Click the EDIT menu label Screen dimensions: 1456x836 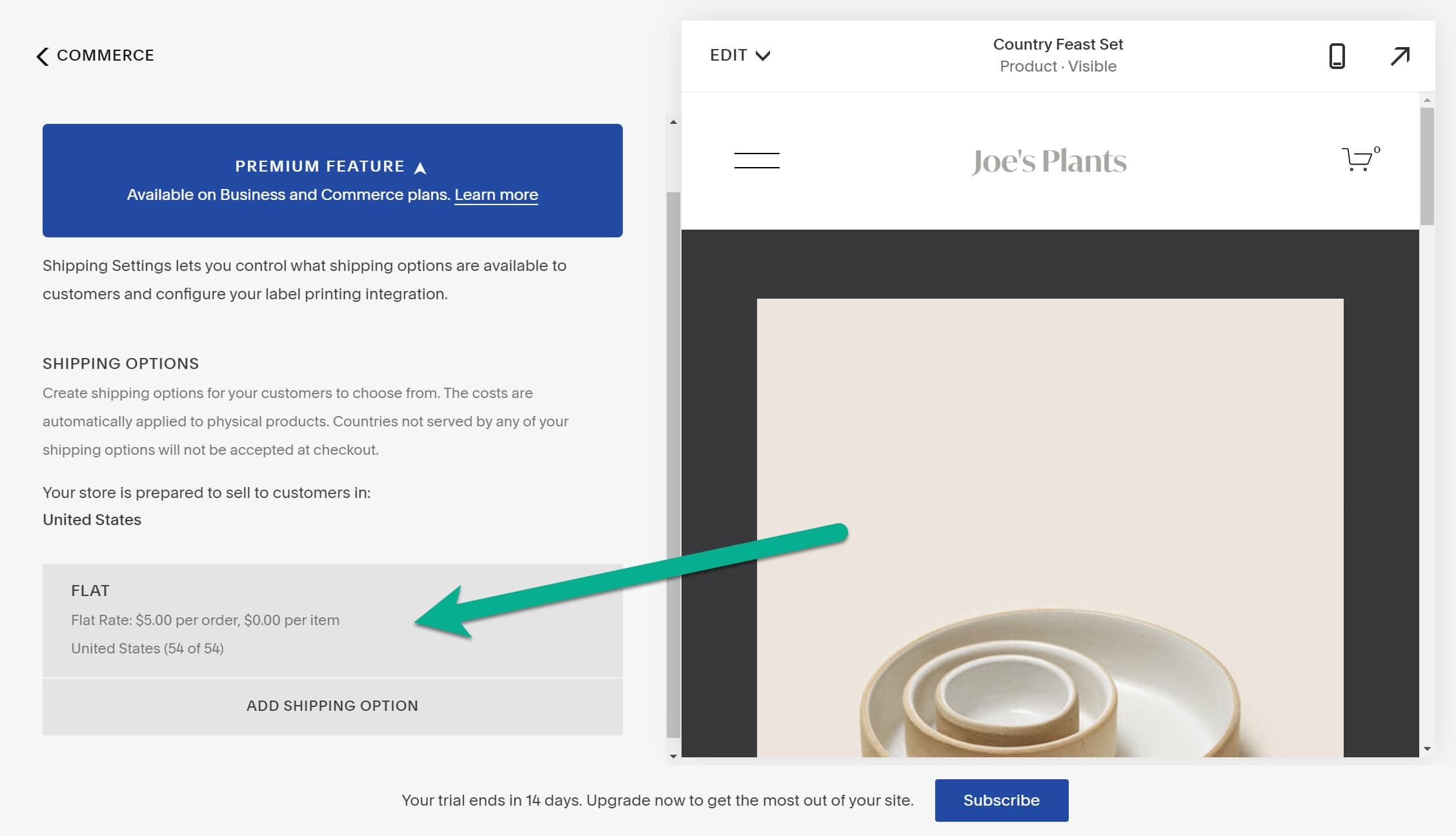click(x=728, y=55)
